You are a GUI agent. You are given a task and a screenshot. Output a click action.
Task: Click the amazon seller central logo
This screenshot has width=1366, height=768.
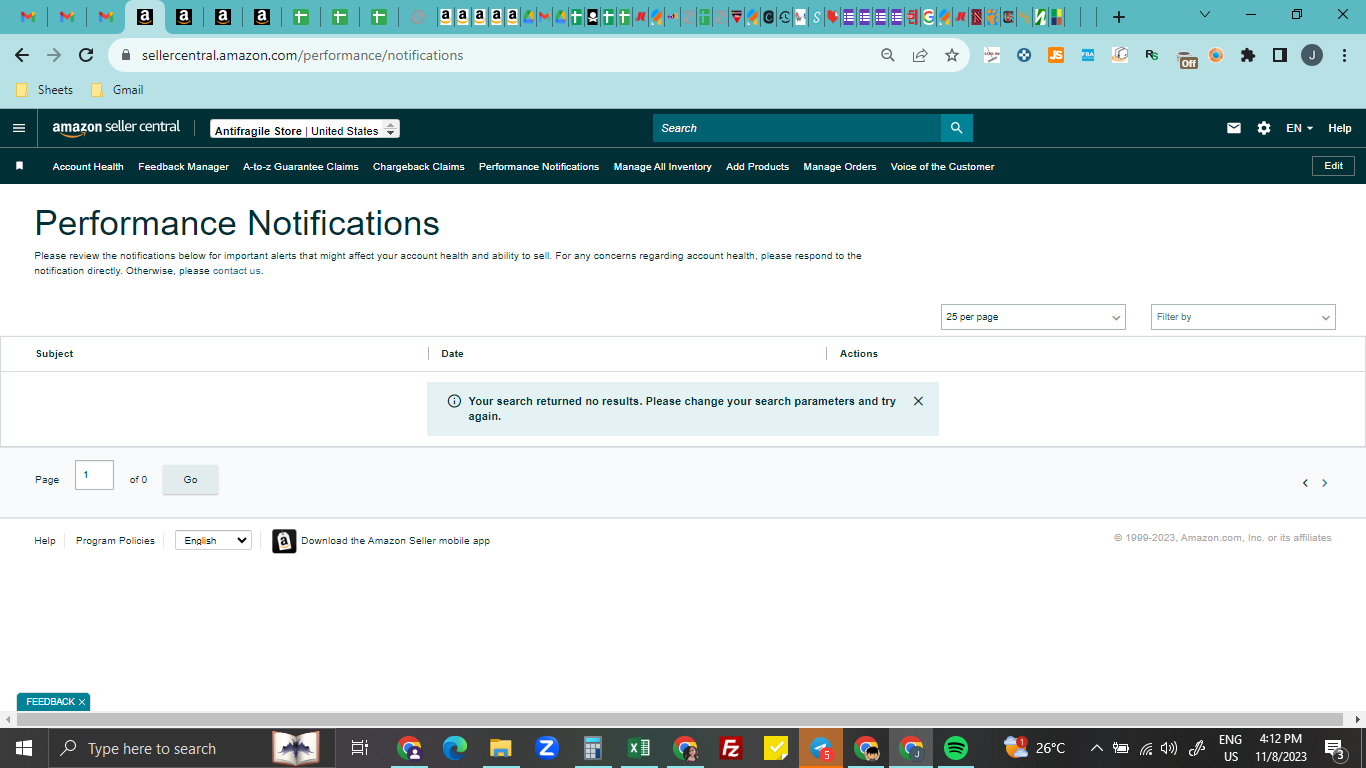116,128
